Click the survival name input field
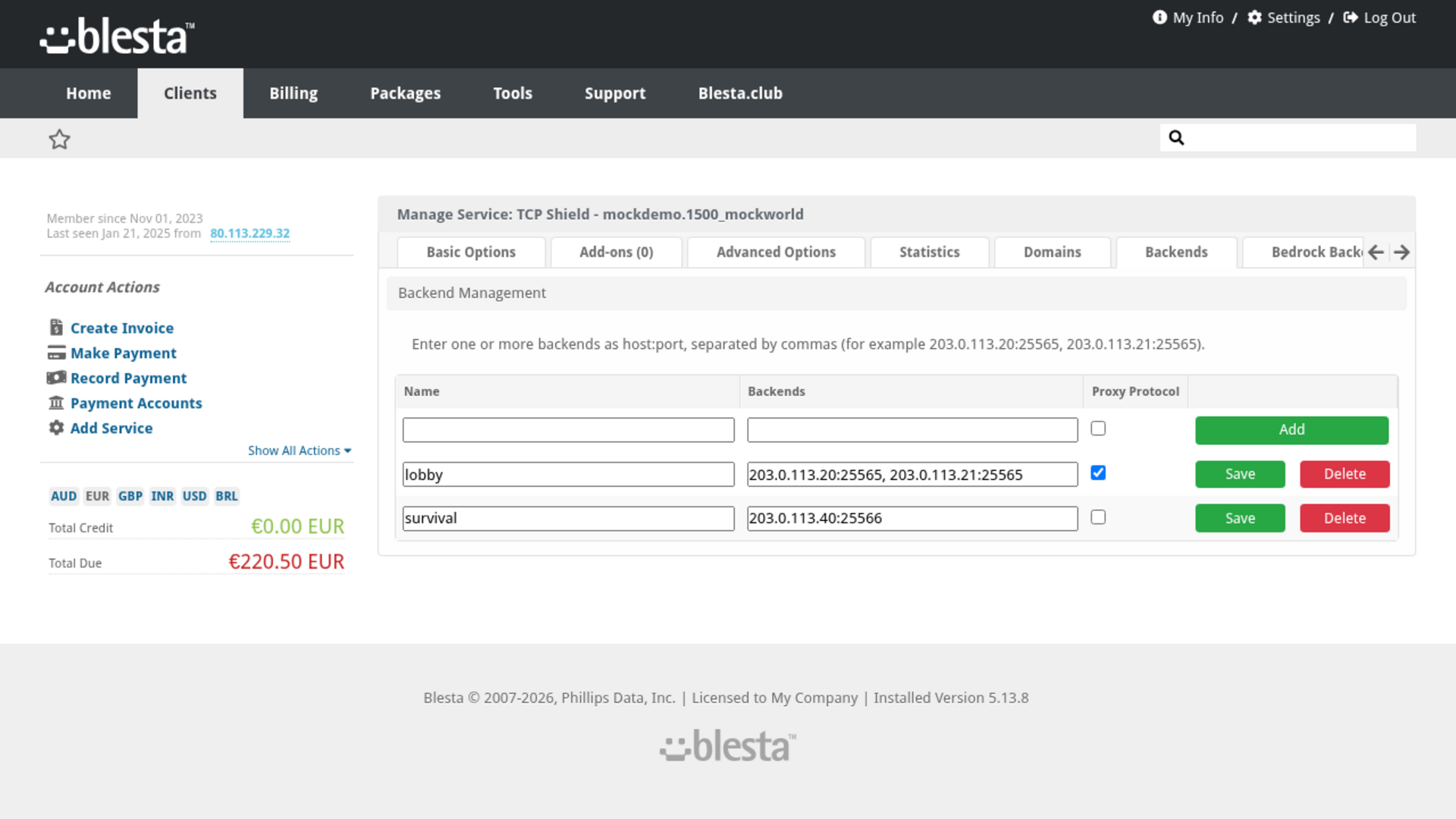The image size is (1456, 819). point(568,519)
